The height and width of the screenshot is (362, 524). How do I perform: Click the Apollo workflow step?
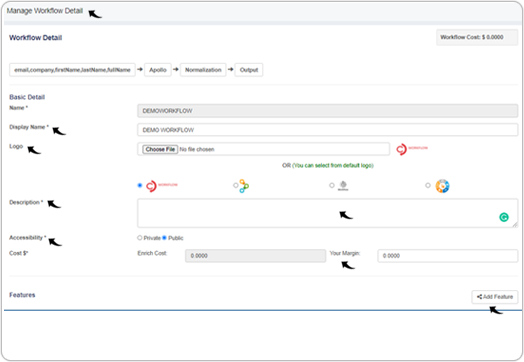coord(158,70)
